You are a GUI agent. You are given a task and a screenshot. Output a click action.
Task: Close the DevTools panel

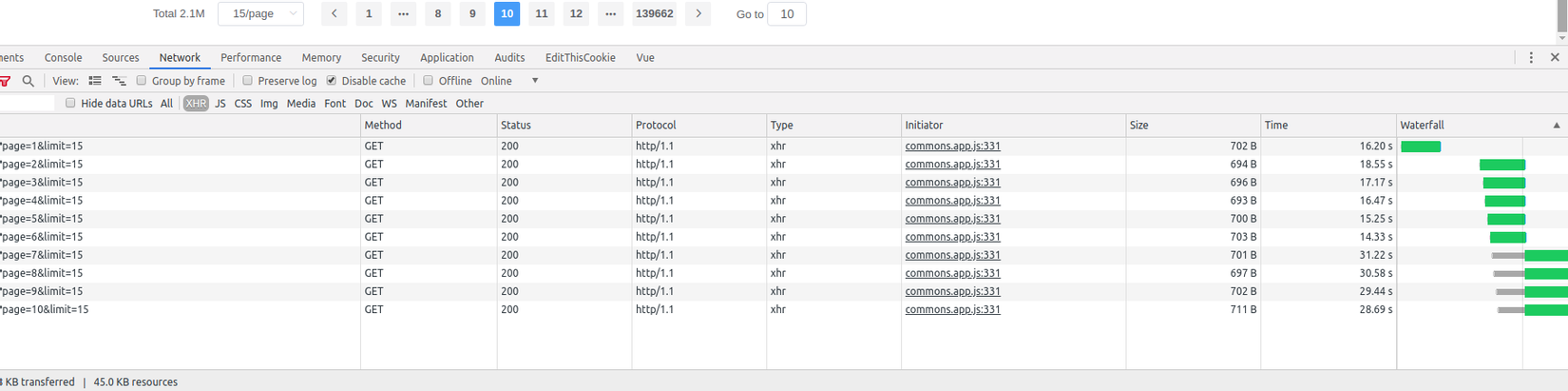1555,58
